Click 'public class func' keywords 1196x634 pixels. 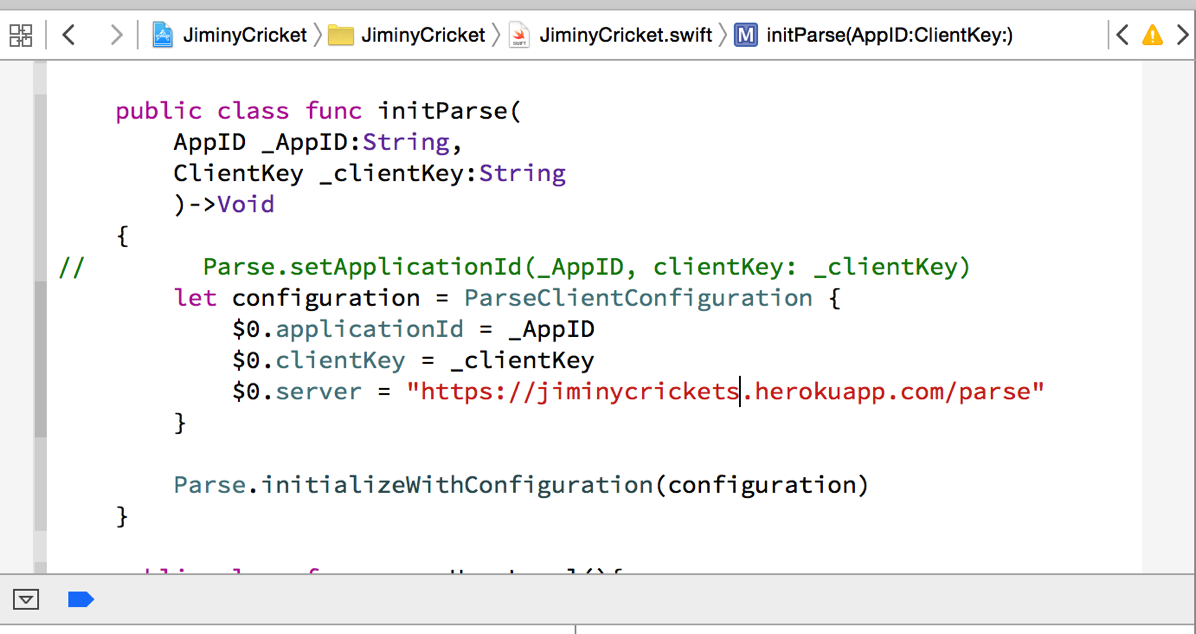pos(239,111)
